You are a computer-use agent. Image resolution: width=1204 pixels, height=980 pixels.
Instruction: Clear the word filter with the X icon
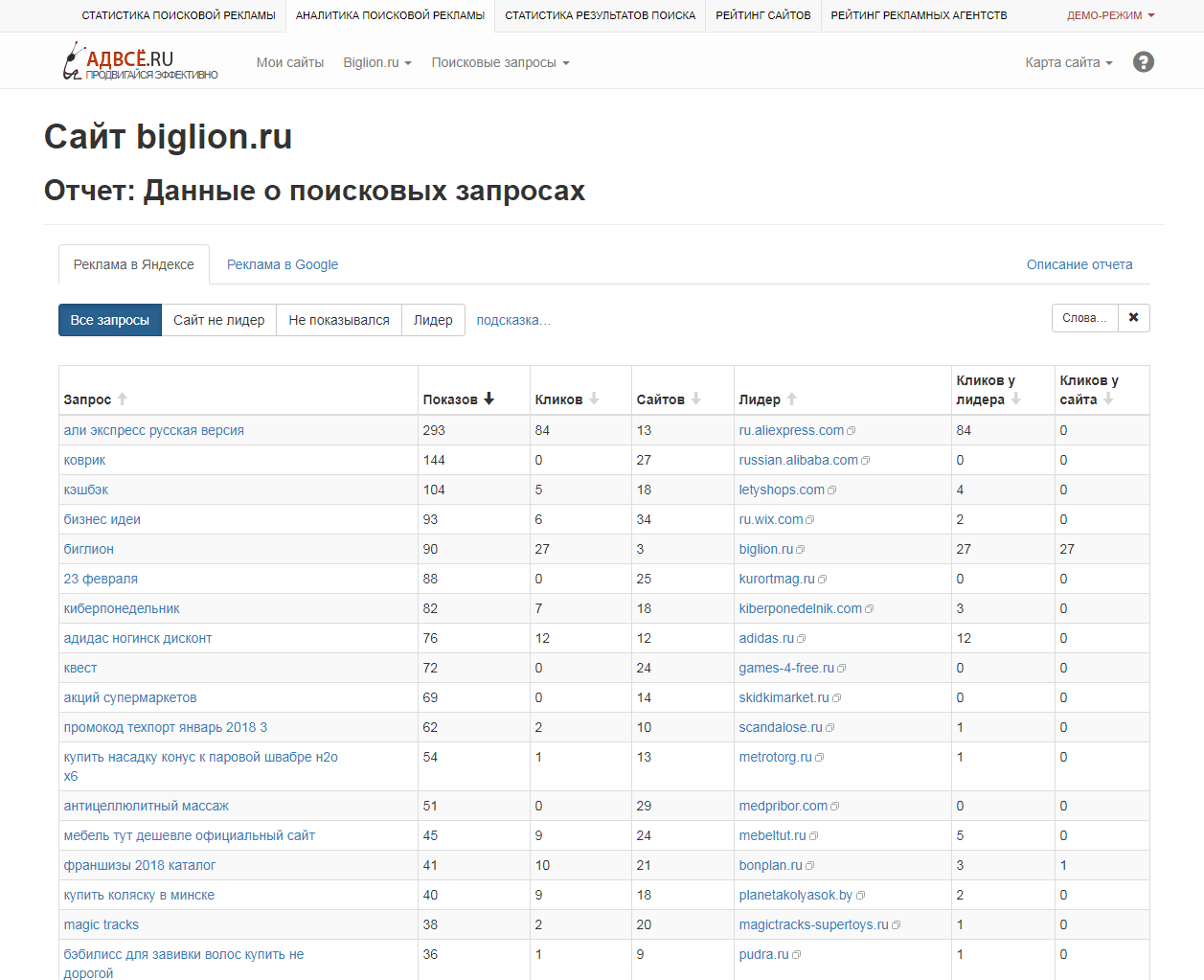[x=1133, y=317]
